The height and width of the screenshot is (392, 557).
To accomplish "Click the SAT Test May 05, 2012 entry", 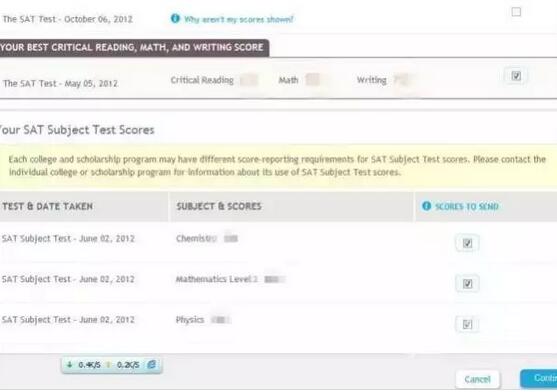I will click(x=60, y=83).
